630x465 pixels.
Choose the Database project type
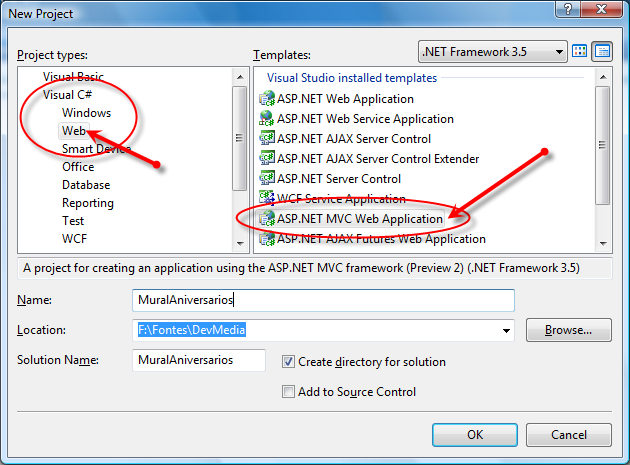click(86, 185)
